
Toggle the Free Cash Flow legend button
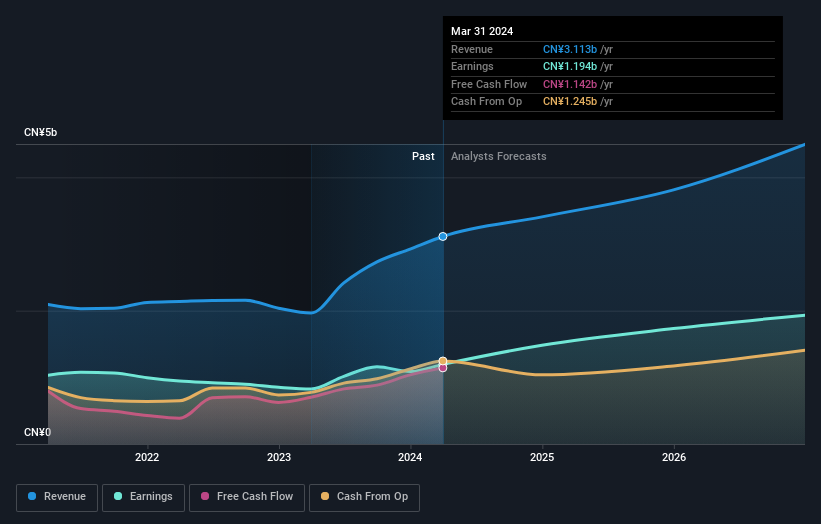pos(247,497)
